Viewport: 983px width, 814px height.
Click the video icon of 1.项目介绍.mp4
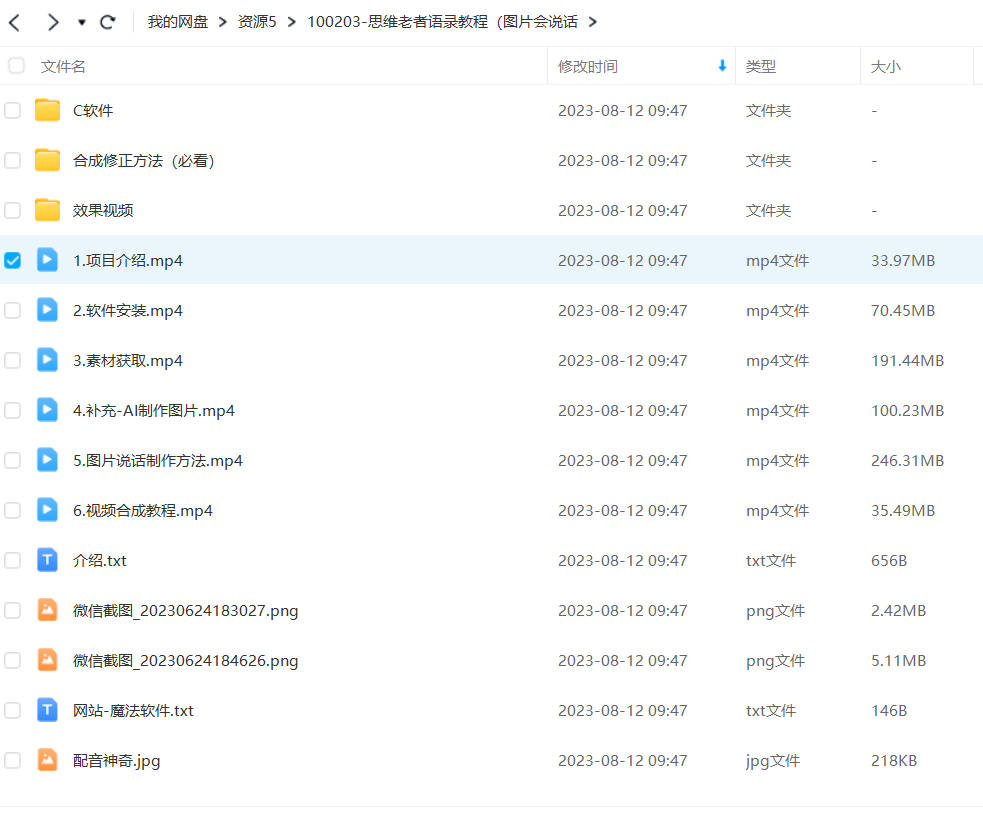(x=47, y=260)
